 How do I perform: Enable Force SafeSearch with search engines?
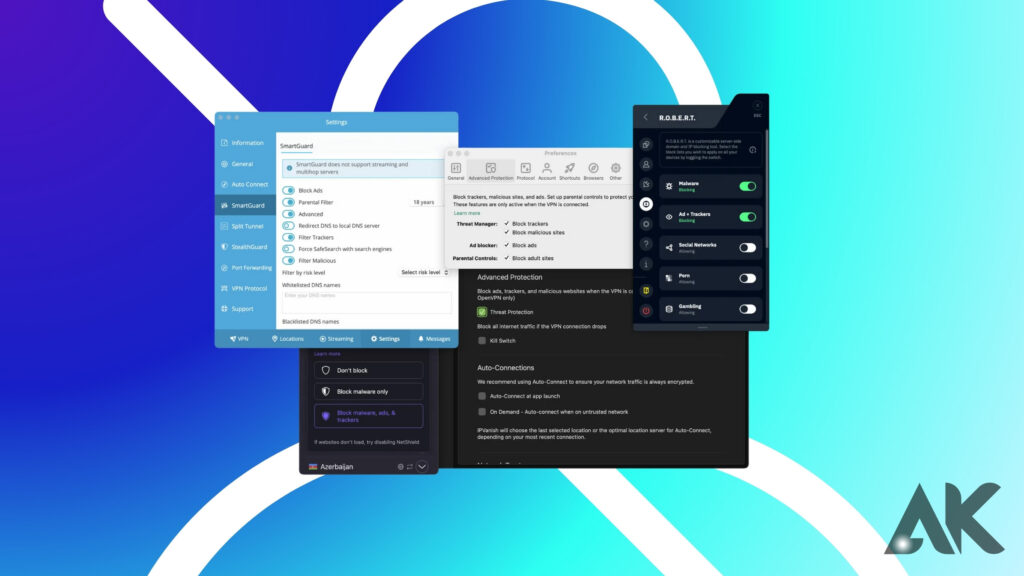[x=289, y=249]
